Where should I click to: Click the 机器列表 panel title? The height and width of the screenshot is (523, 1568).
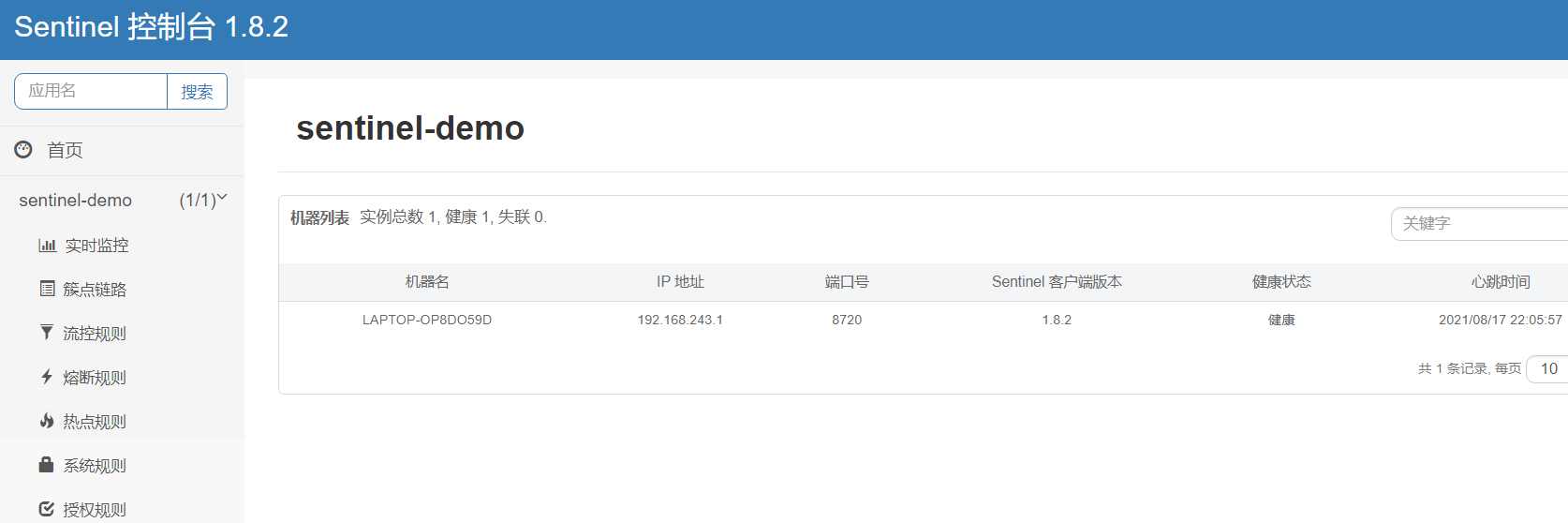tap(319, 217)
